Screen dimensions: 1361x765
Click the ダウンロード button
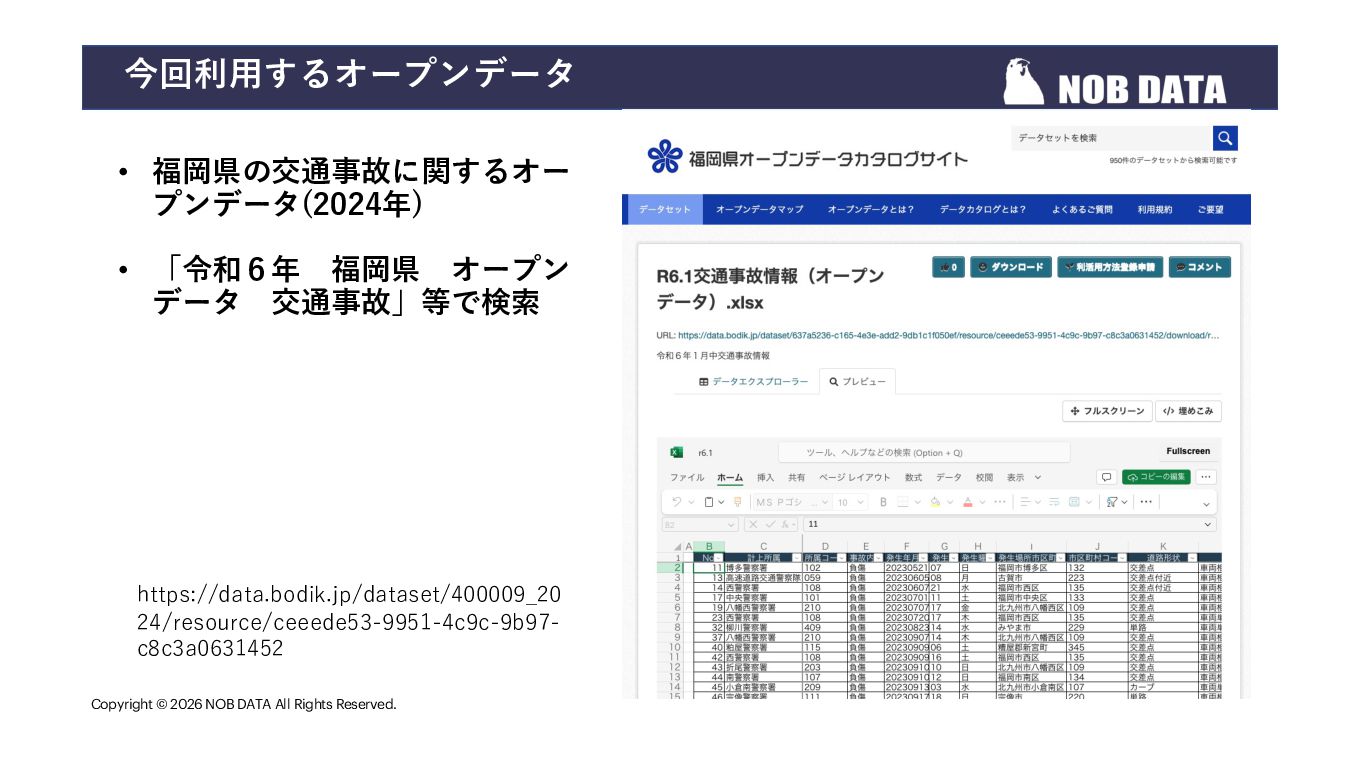(1011, 267)
